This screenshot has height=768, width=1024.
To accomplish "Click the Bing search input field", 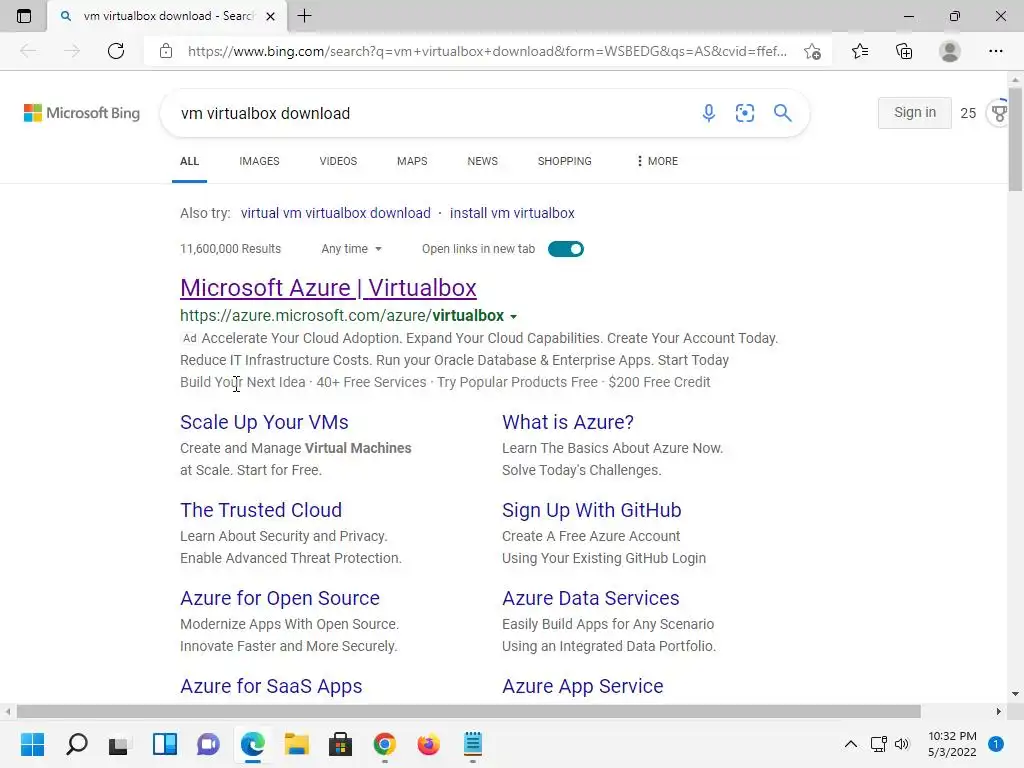I will 431,113.
